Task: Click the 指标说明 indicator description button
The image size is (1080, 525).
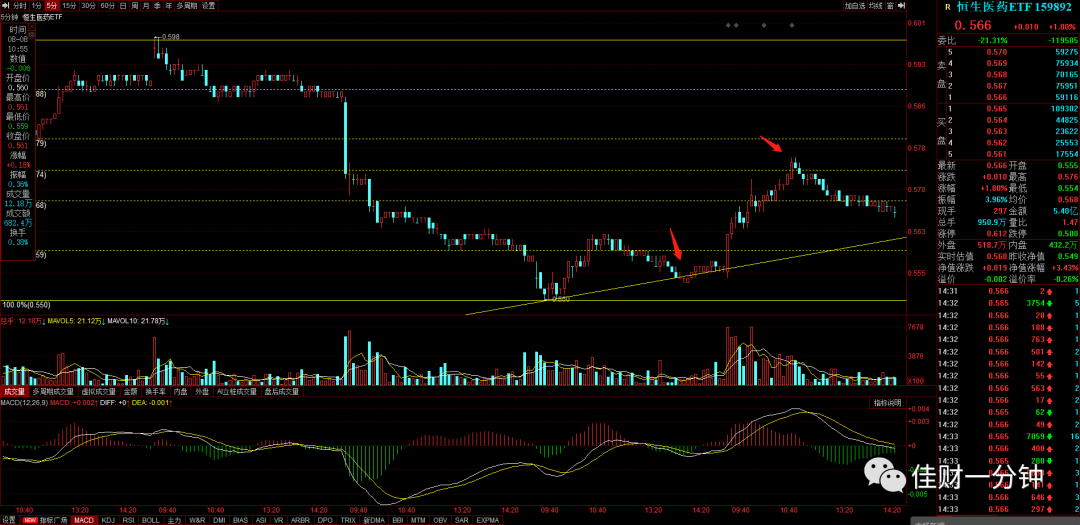Action: 887,402
